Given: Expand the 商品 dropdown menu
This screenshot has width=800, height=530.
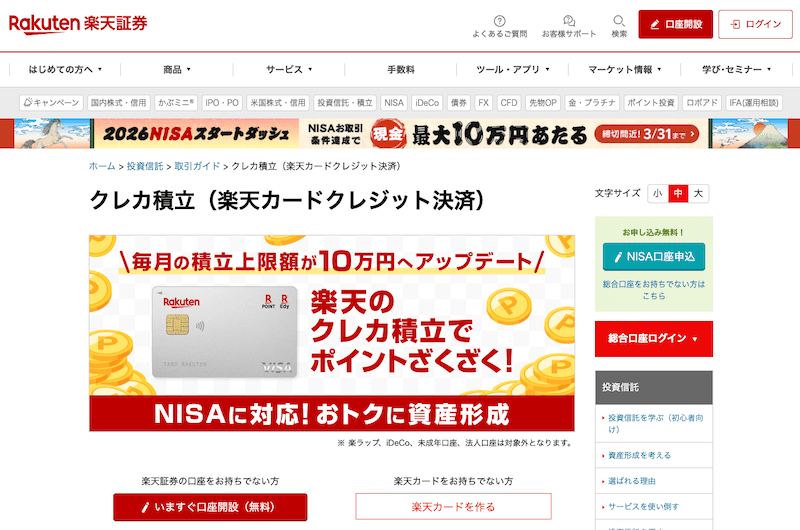Looking at the screenshot, I should 177,70.
